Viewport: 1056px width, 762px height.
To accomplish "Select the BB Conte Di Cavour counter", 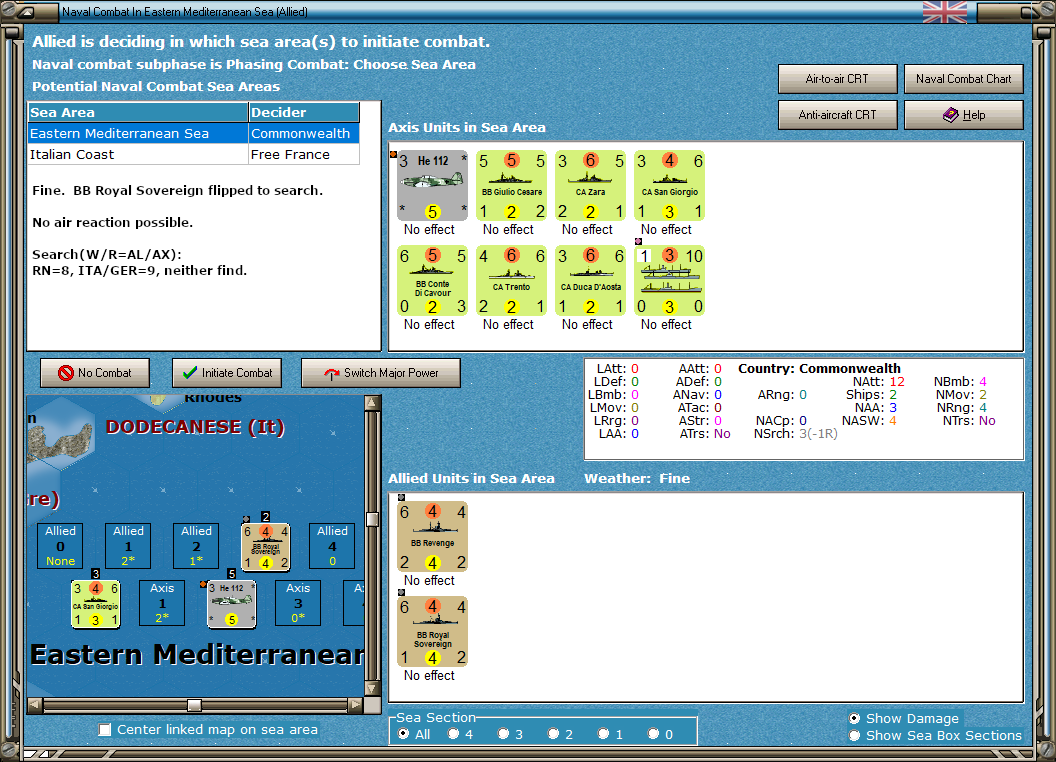I will [x=432, y=280].
